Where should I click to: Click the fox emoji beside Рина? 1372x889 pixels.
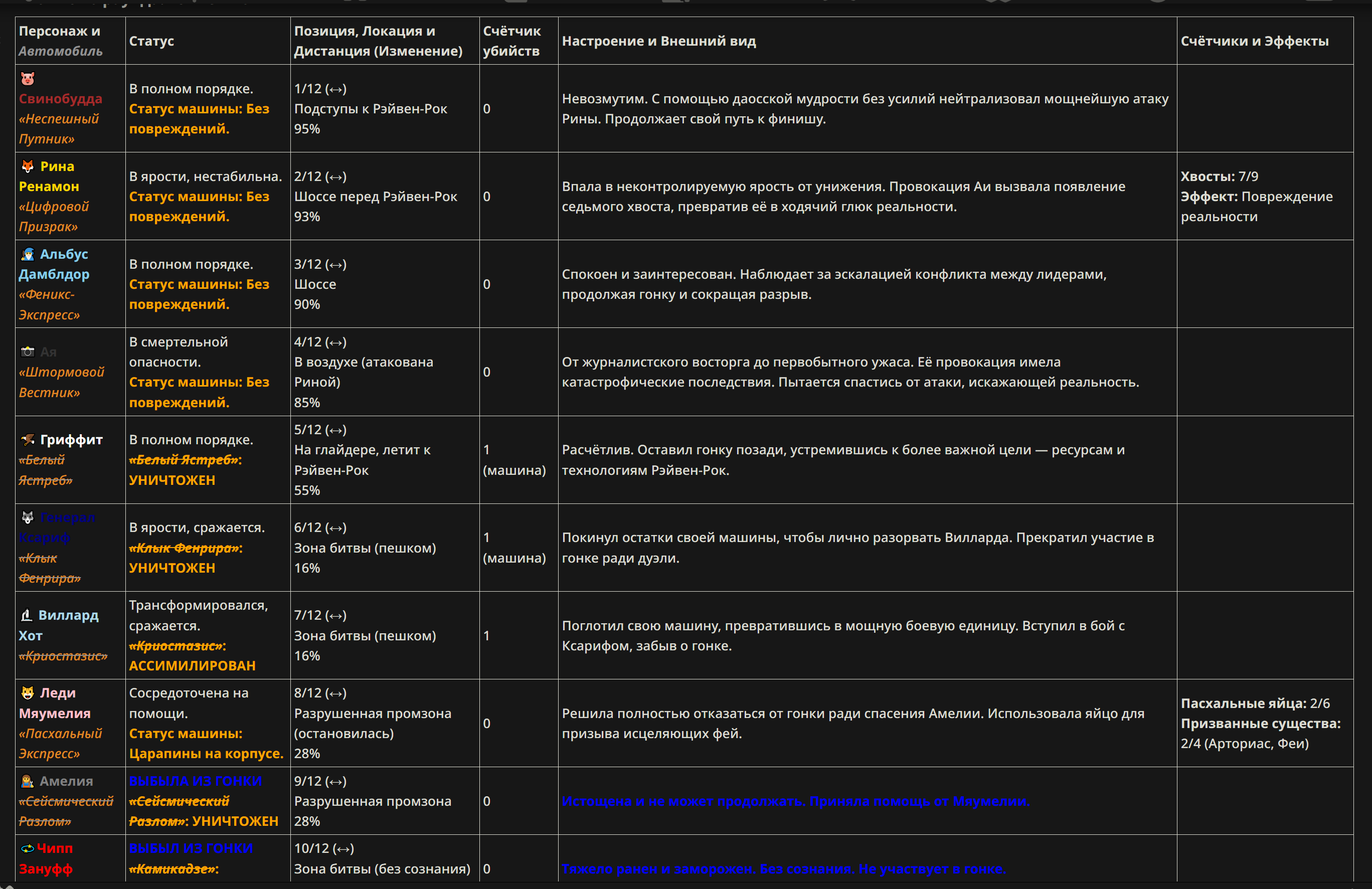pos(28,166)
